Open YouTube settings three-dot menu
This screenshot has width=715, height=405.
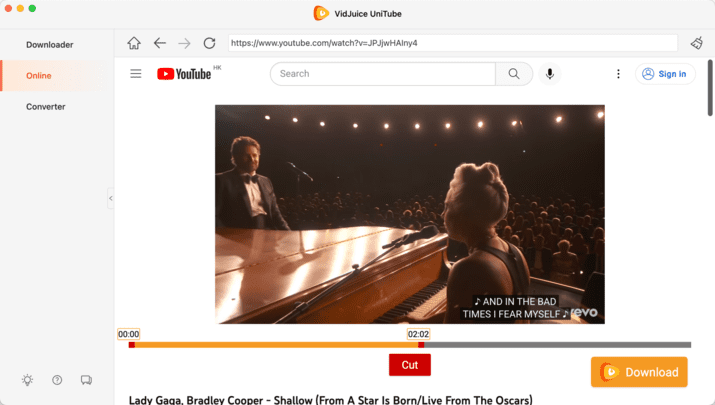click(x=618, y=73)
